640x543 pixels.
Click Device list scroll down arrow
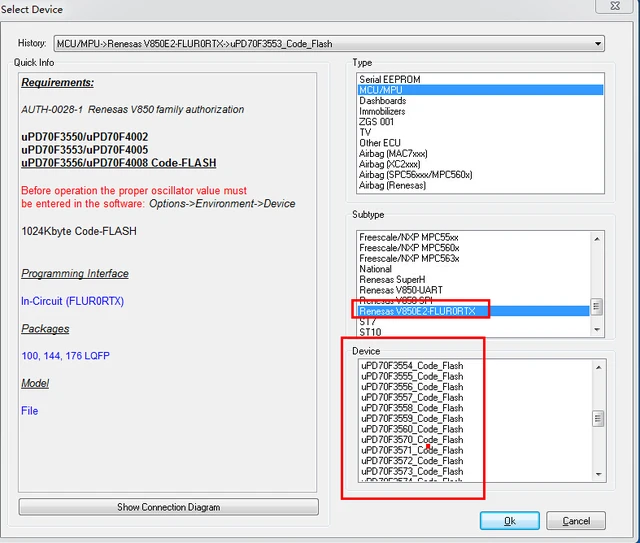[x=598, y=474]
